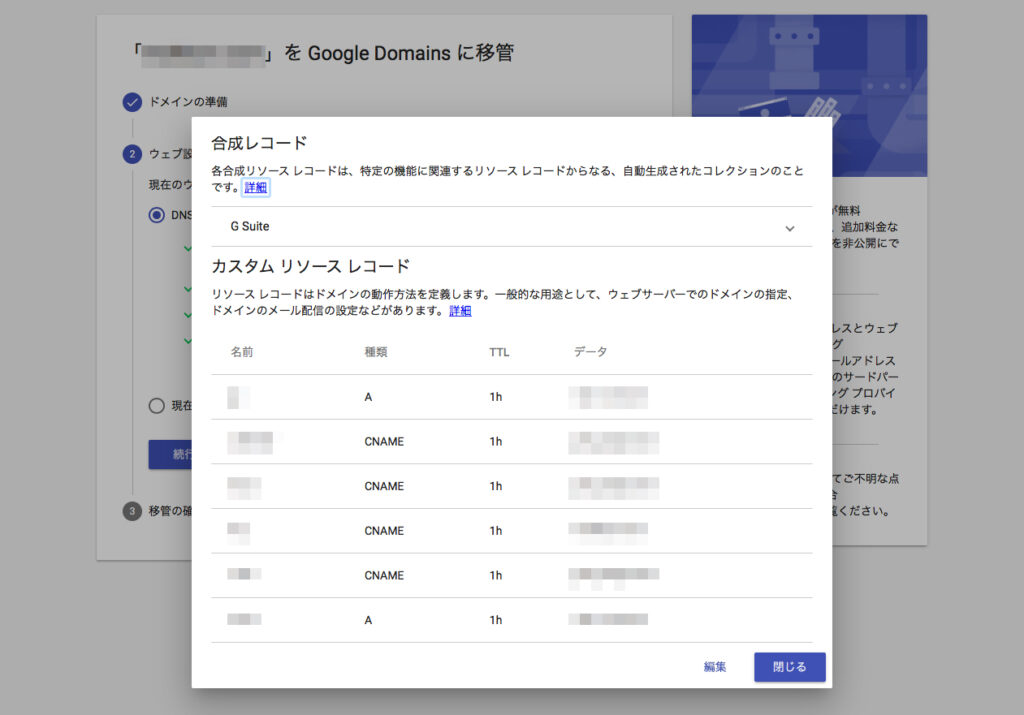This screenshot has width=1024, height=715.
Task: Click the 名前 column header
Action: pos(242,352)
